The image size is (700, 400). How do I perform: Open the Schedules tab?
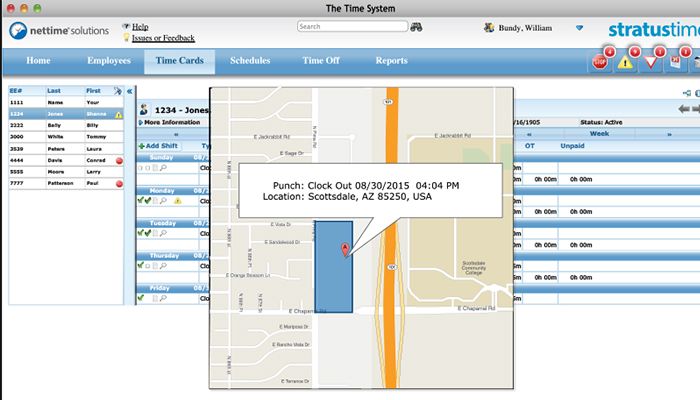click(249, 61)
